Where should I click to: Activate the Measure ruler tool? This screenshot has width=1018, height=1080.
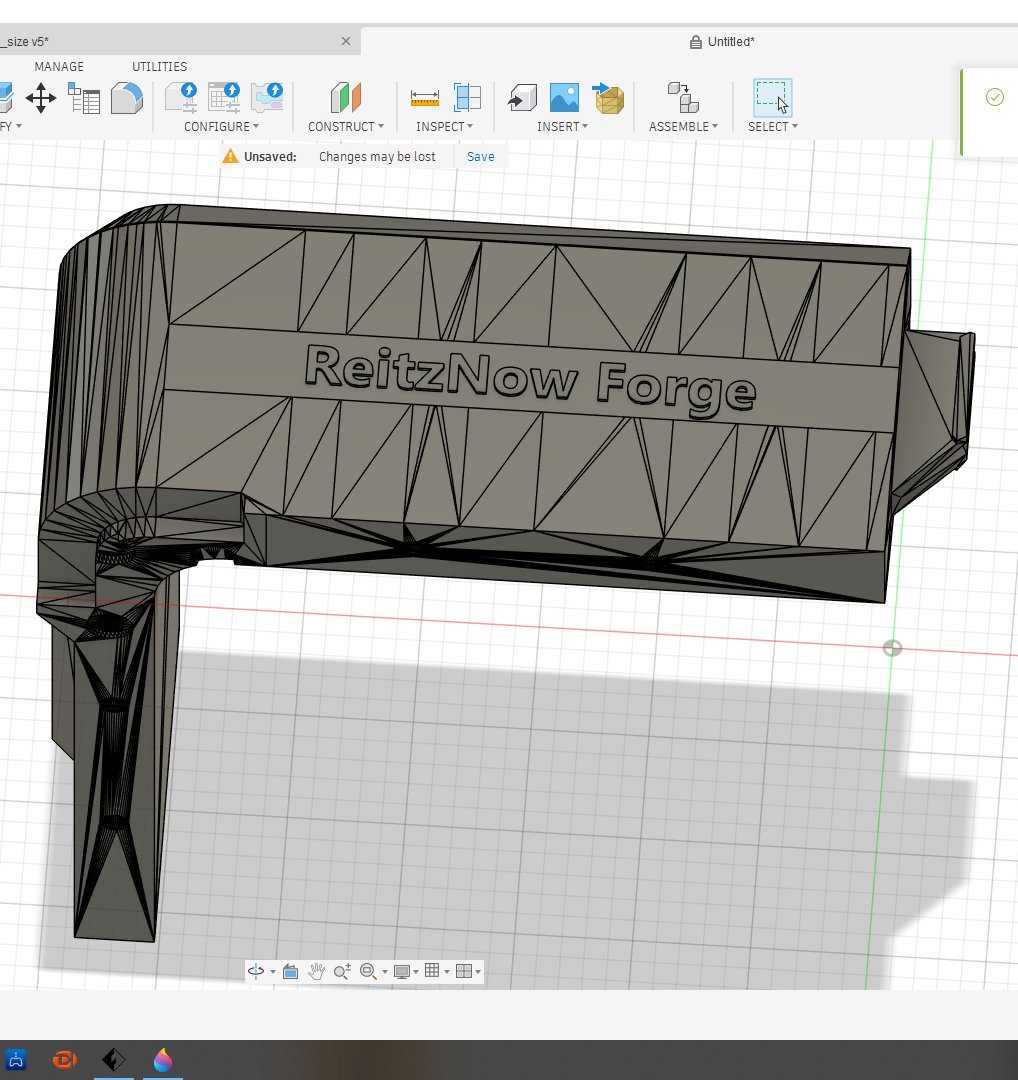(424, 98)
